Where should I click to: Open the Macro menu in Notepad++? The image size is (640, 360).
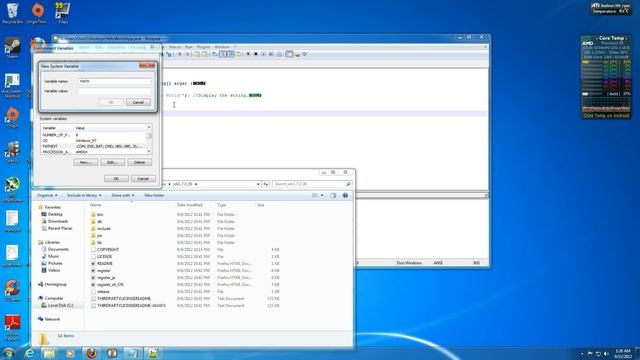175,47
